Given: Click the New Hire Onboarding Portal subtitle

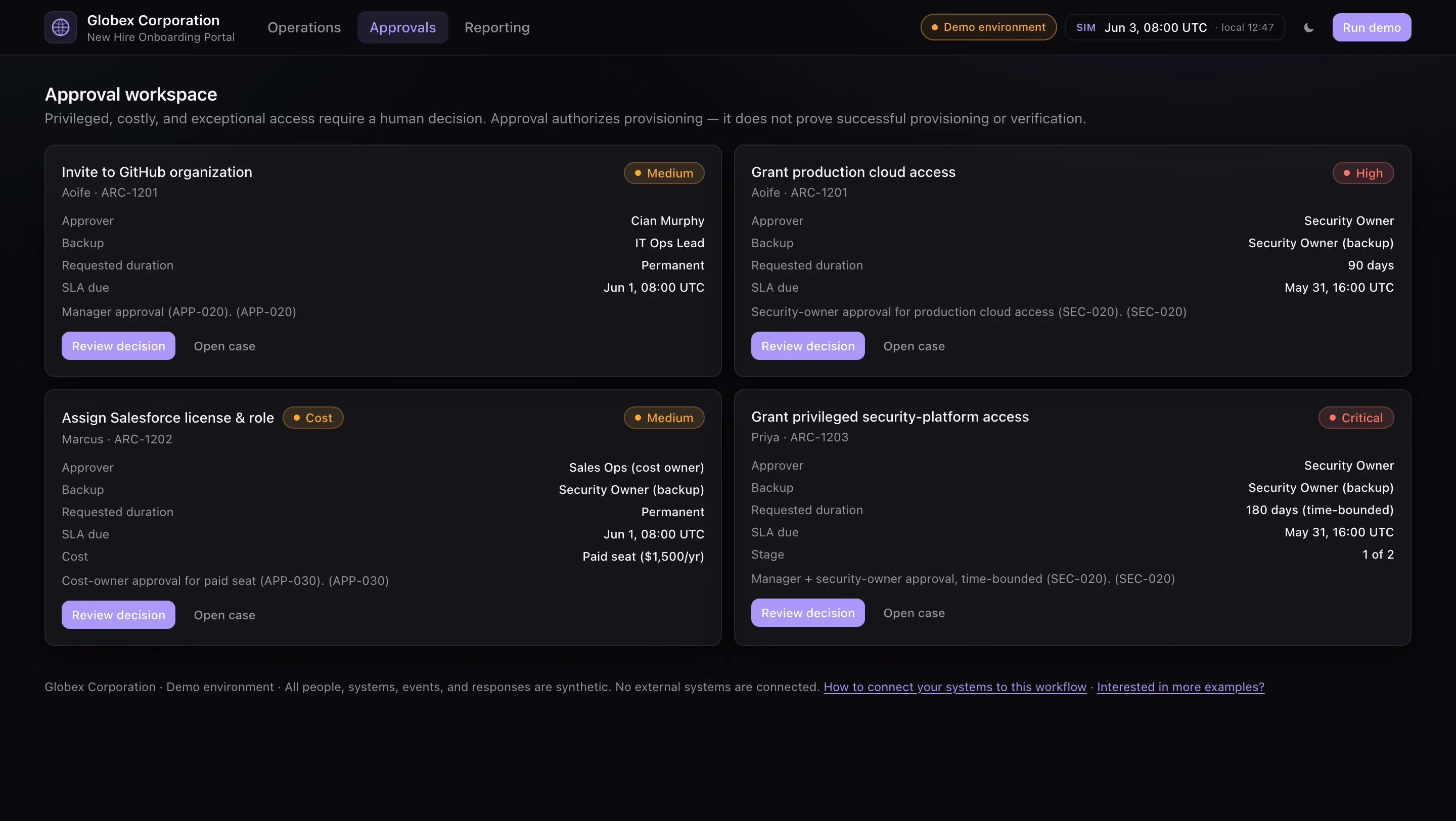Looking at the screenshot, I should [161, 37].
